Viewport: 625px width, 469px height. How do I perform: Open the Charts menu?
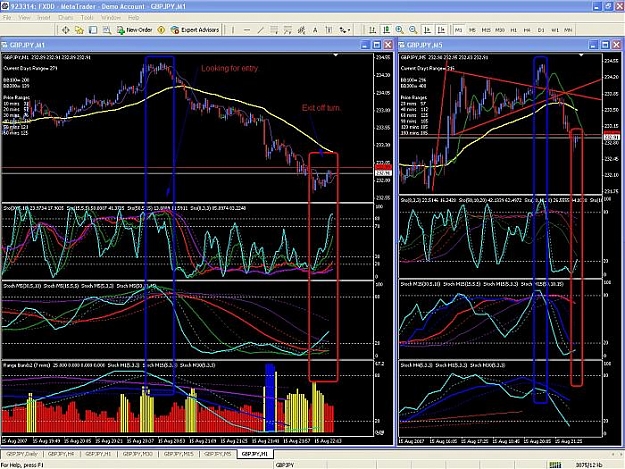coord(65,18)
